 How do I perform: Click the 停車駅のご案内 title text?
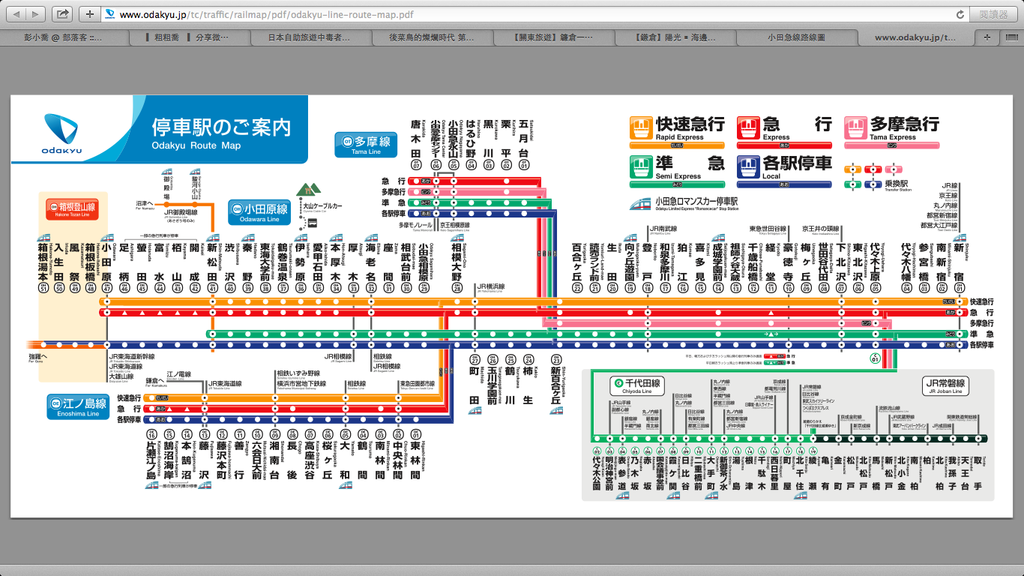coord(221,127)
